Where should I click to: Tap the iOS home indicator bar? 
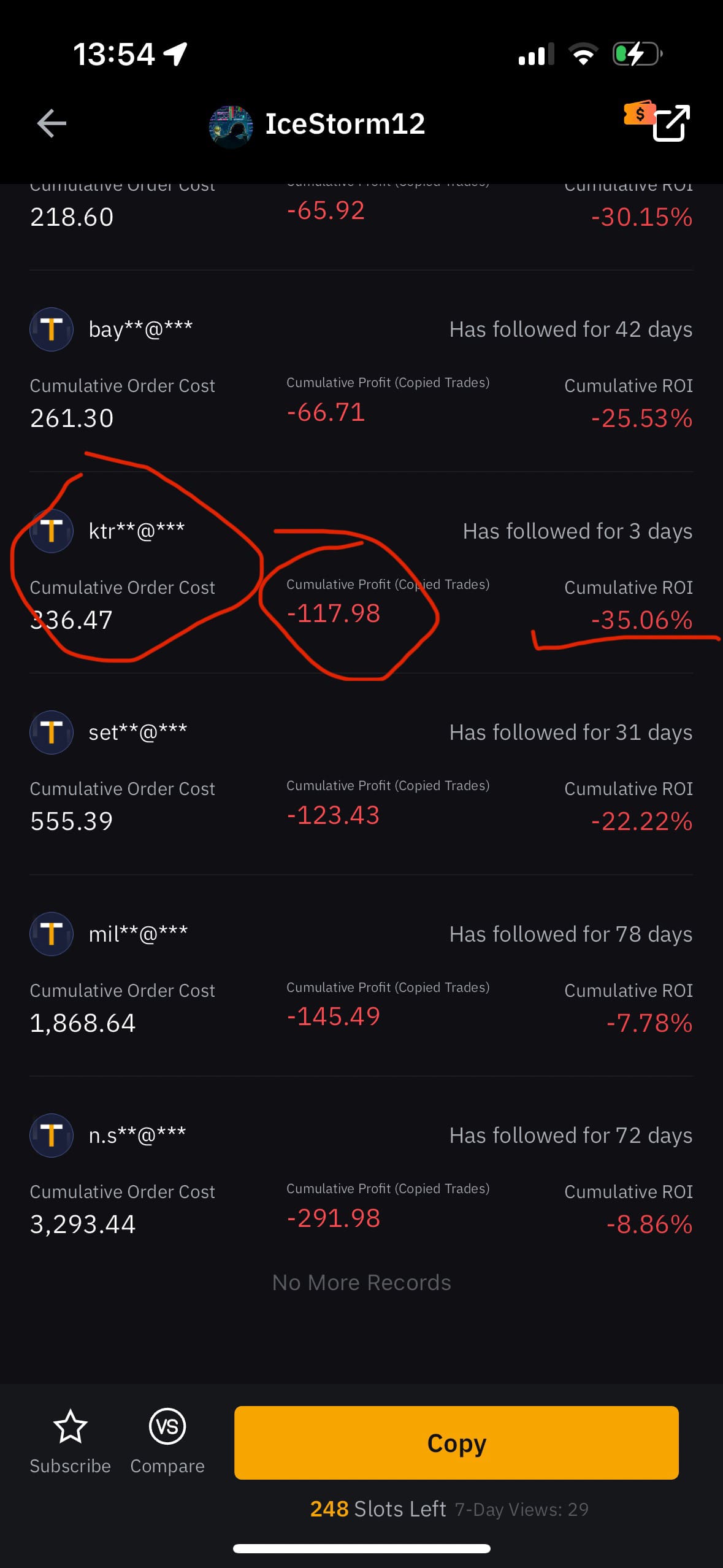[361, 1548]
